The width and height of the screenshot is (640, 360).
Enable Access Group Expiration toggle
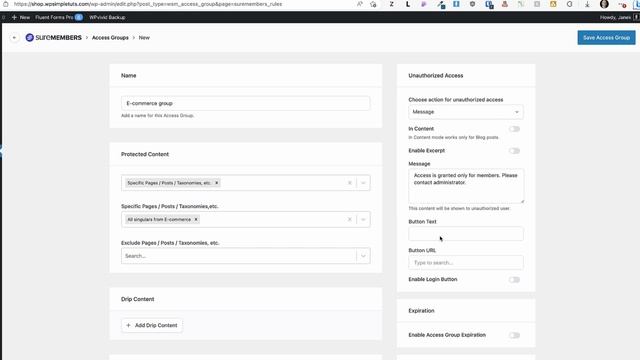[x=514, y=335]
